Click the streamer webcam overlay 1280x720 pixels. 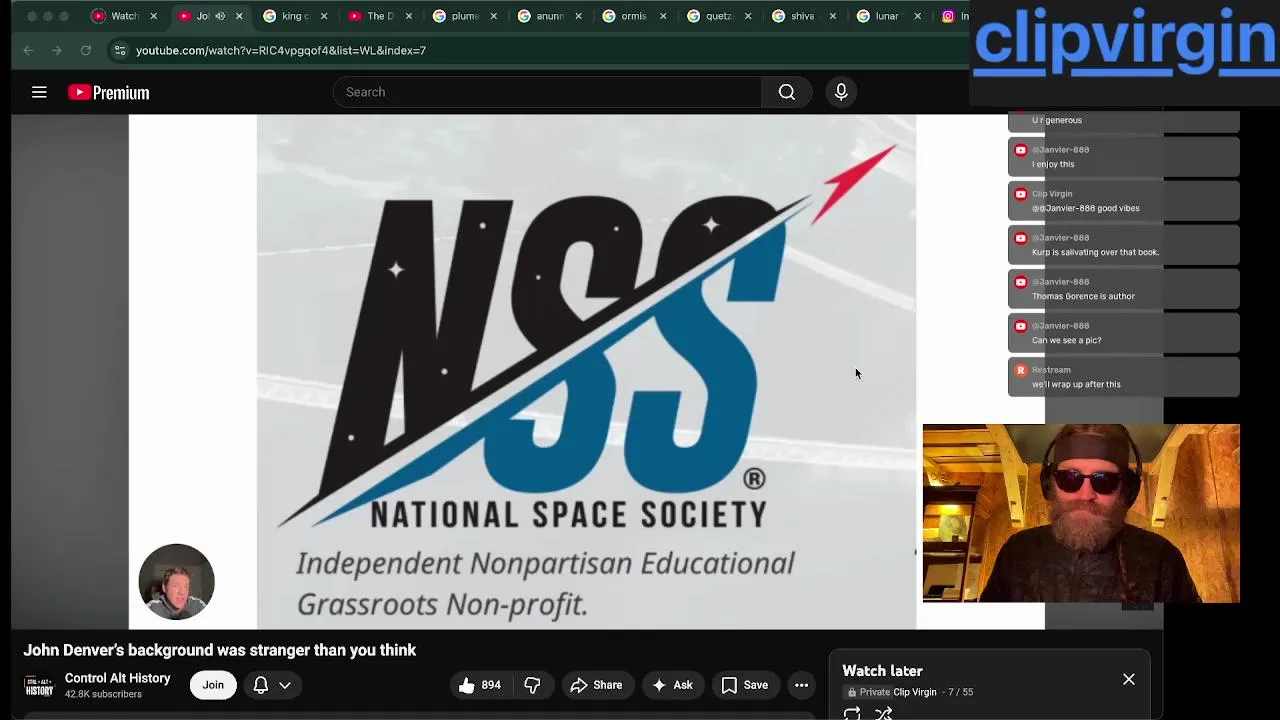[1081, 513]
